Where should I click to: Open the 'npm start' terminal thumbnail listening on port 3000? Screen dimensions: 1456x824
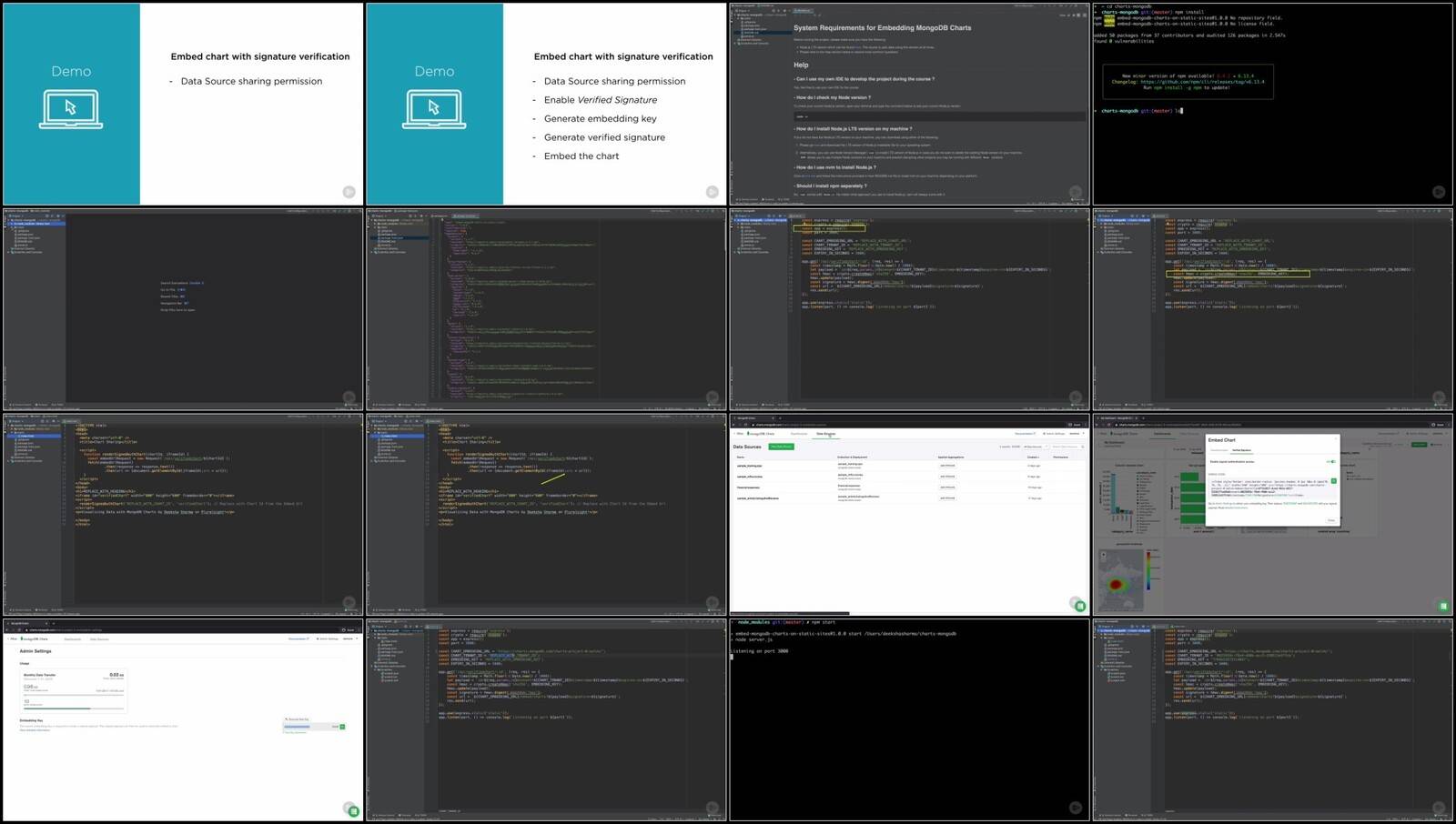pyautogui.click(x=910, y=721)
